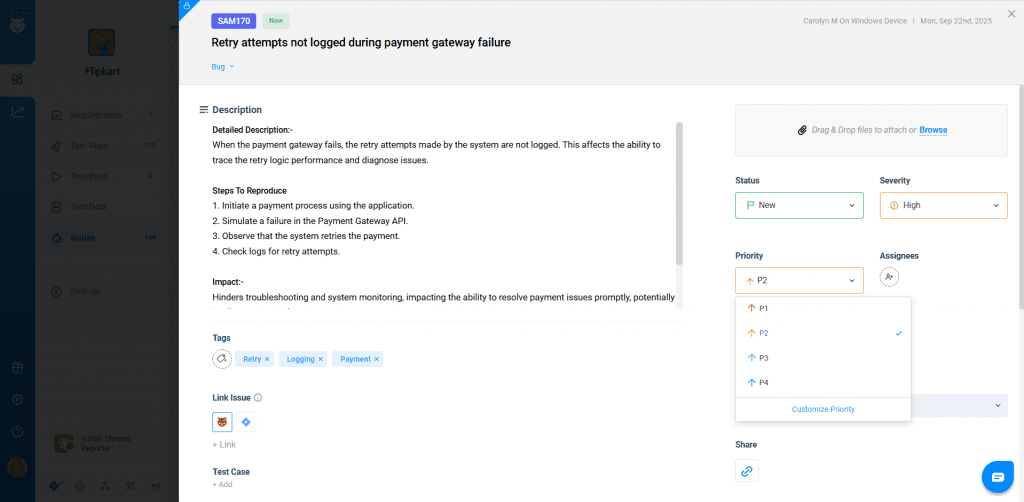Screen dimensions: 1024x502
Task: Click the Link Issue info icon
Action: coord(258,397)
